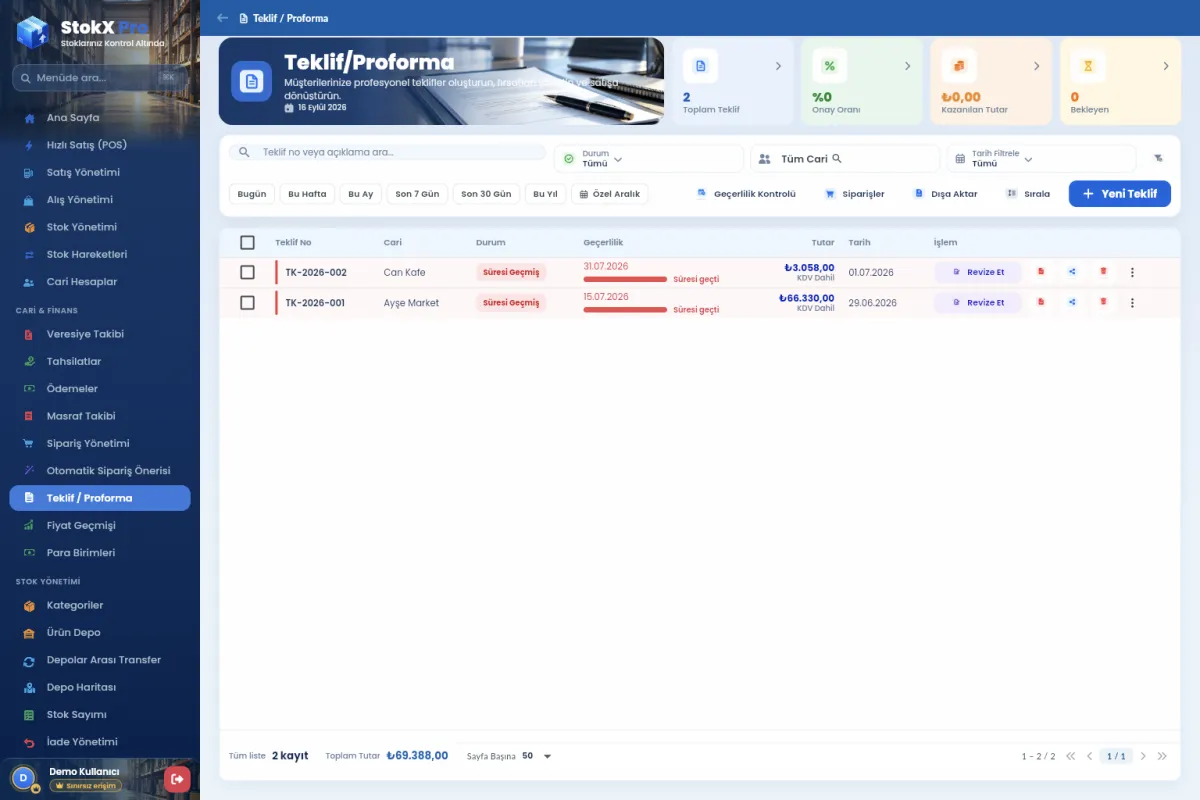Select the checkbox for TK-2026-002
Viewport: 1200px width, 800px height.
(247, 272)
